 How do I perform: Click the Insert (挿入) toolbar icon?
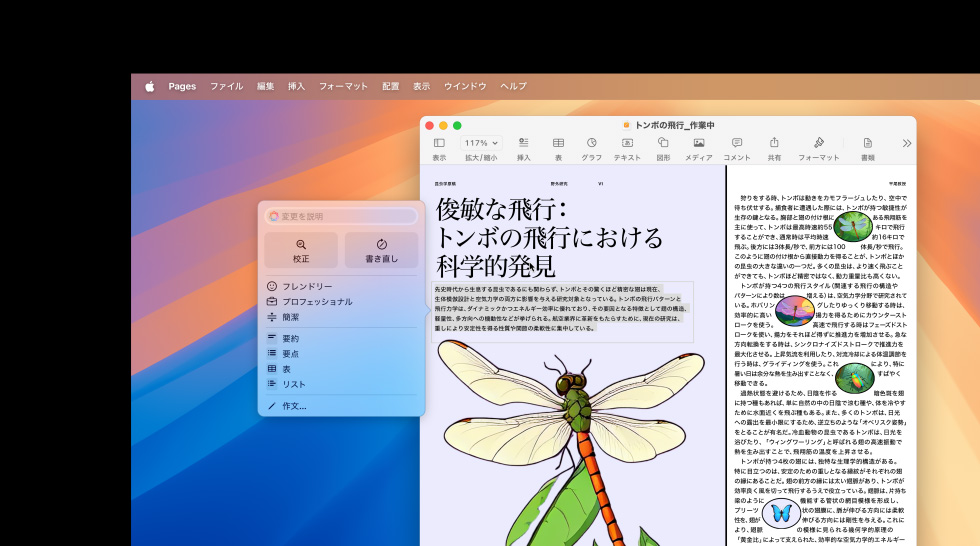click(523, 144)
